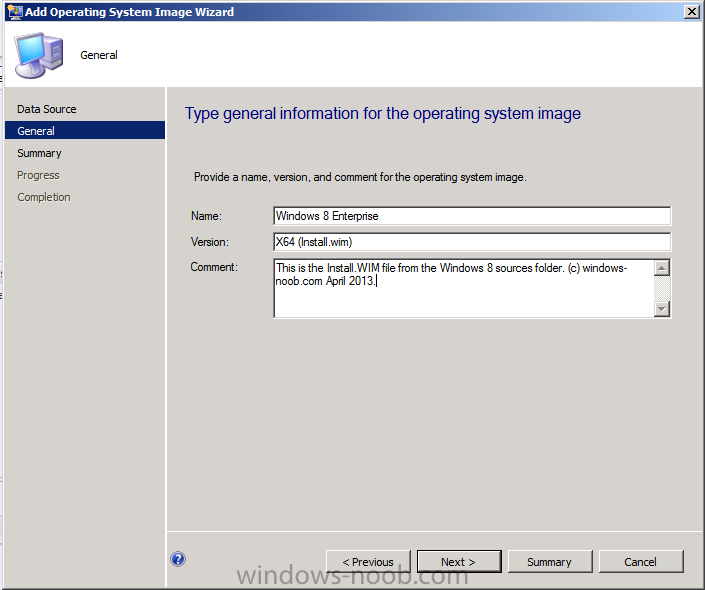Select the Progress step in sidebar
Image resolution: width=705 pixels, height=590 pixels.
click(x=38, y=175)
